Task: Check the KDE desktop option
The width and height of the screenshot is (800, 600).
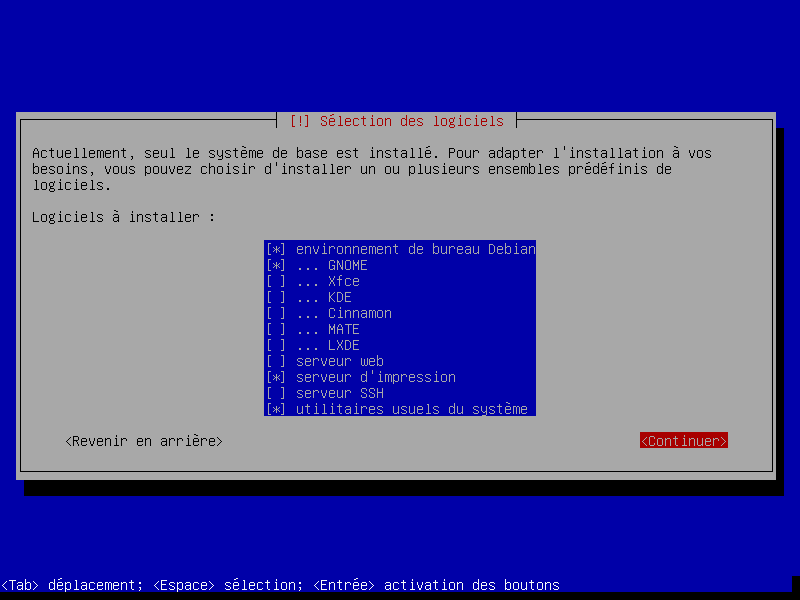Action: [276, 297]
